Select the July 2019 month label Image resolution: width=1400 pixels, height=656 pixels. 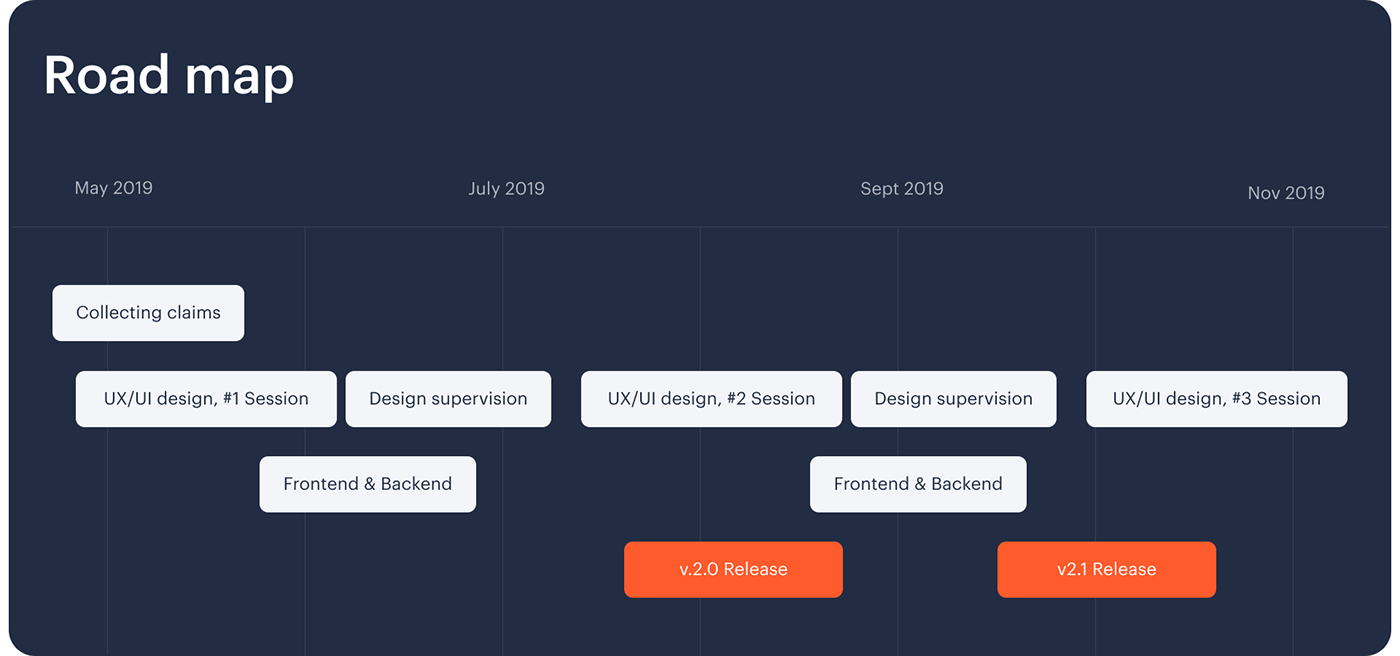[x=506, y=188]
